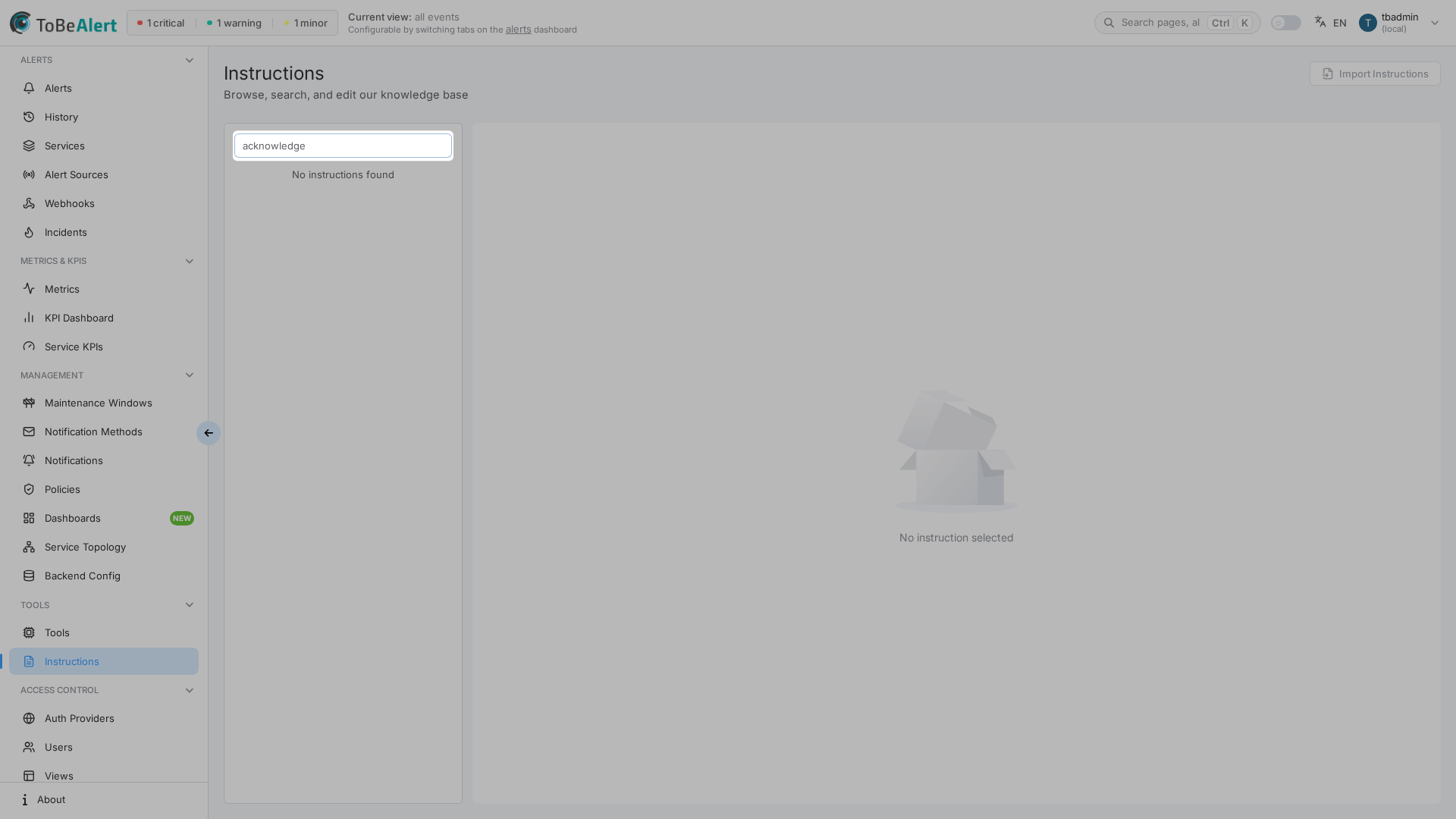The image size is (1456, 819).
Task: Navigate to Auth Providers
Action: [104, 718]
